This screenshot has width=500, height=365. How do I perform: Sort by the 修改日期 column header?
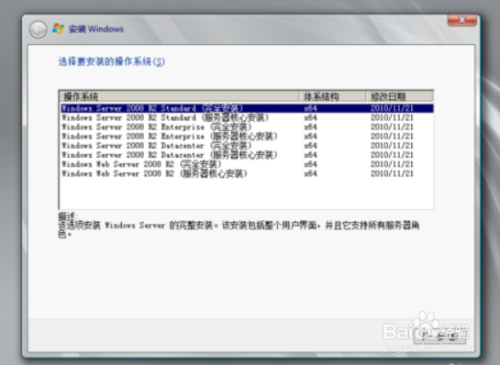399,97
